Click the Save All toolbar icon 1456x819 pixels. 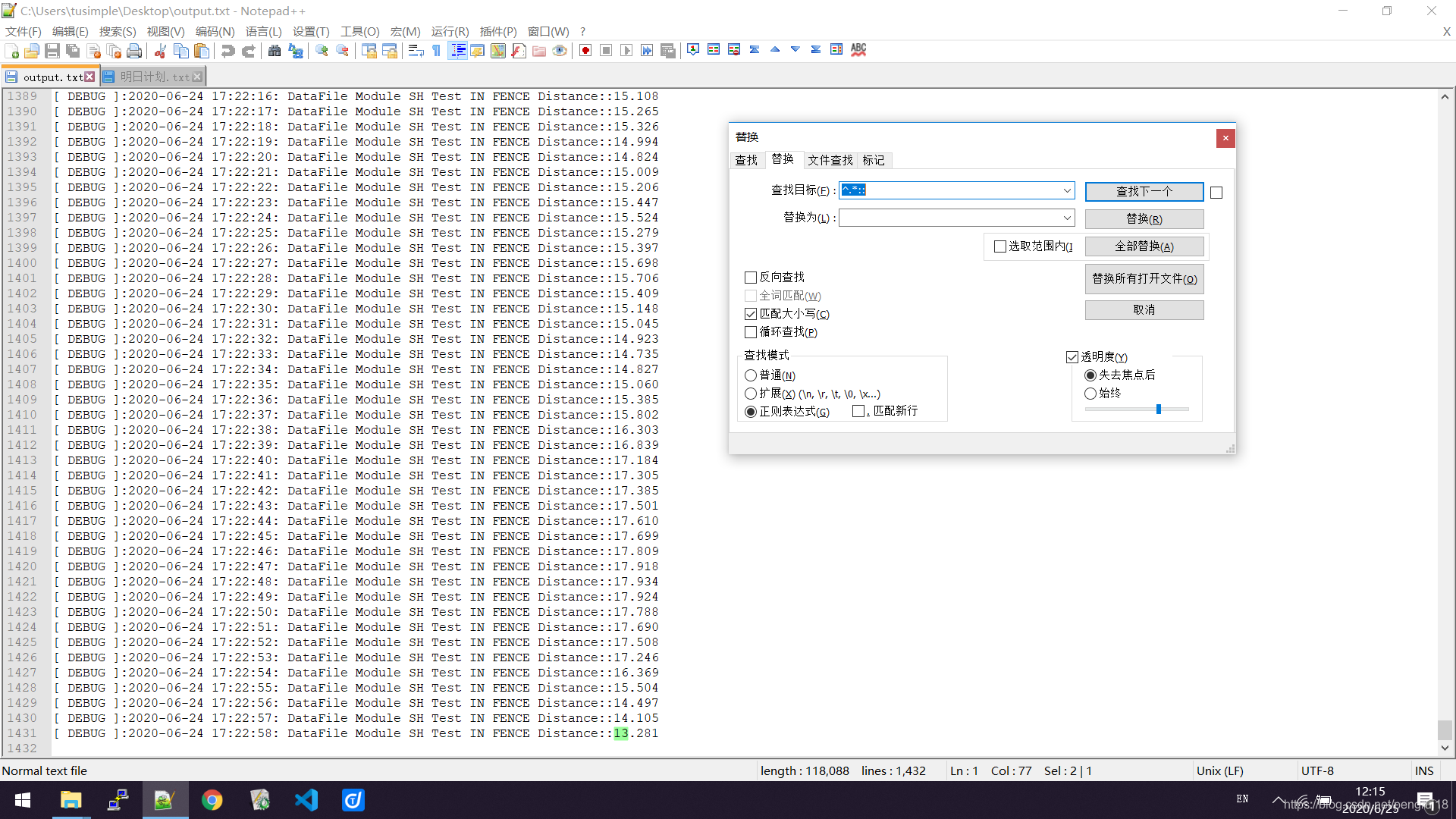[73, 51]
